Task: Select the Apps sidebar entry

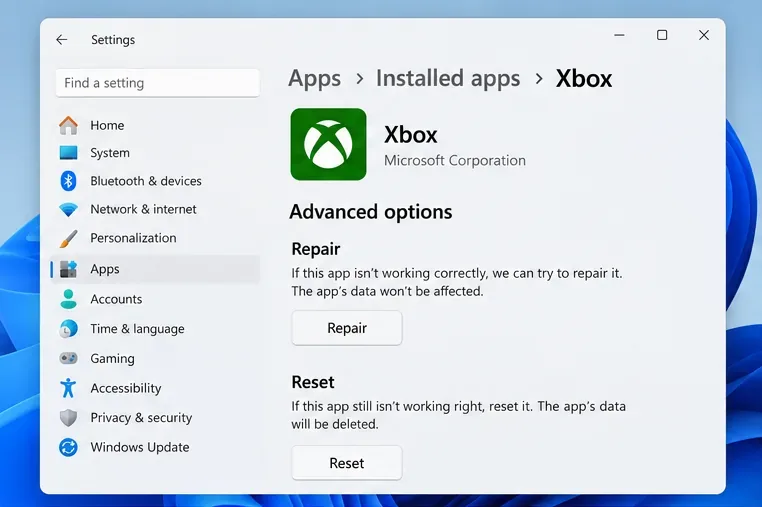Action: point(156,269)
